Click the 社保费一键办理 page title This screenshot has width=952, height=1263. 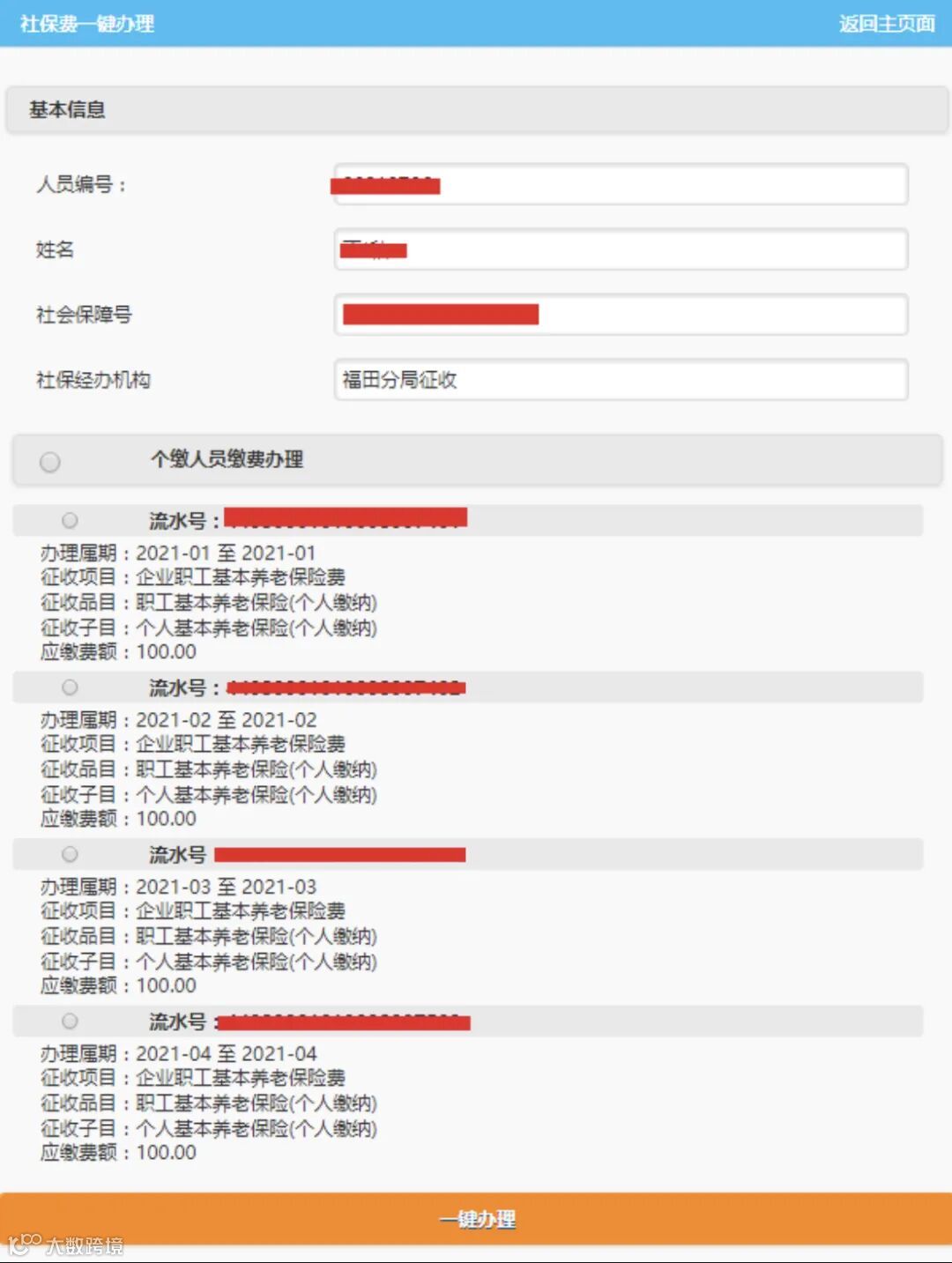pyautogui.click(x=86, y=24)
